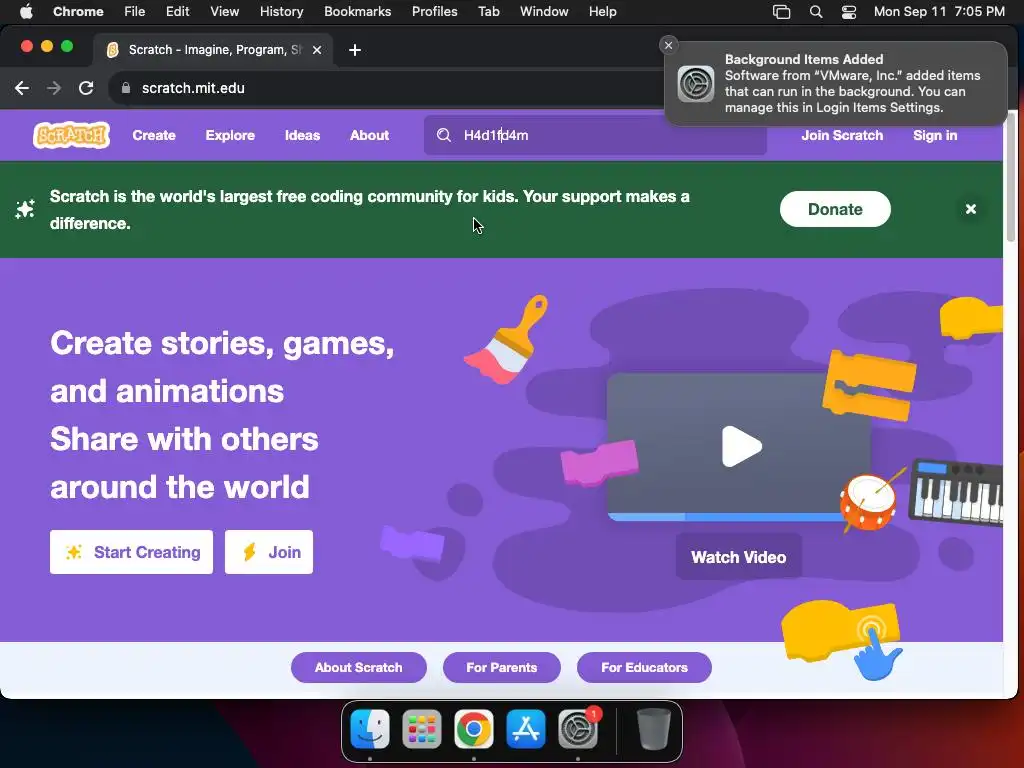Screen dimensions: 1024x768
Task: Close the Scratch browser tab
Action: tap(317, 50)
